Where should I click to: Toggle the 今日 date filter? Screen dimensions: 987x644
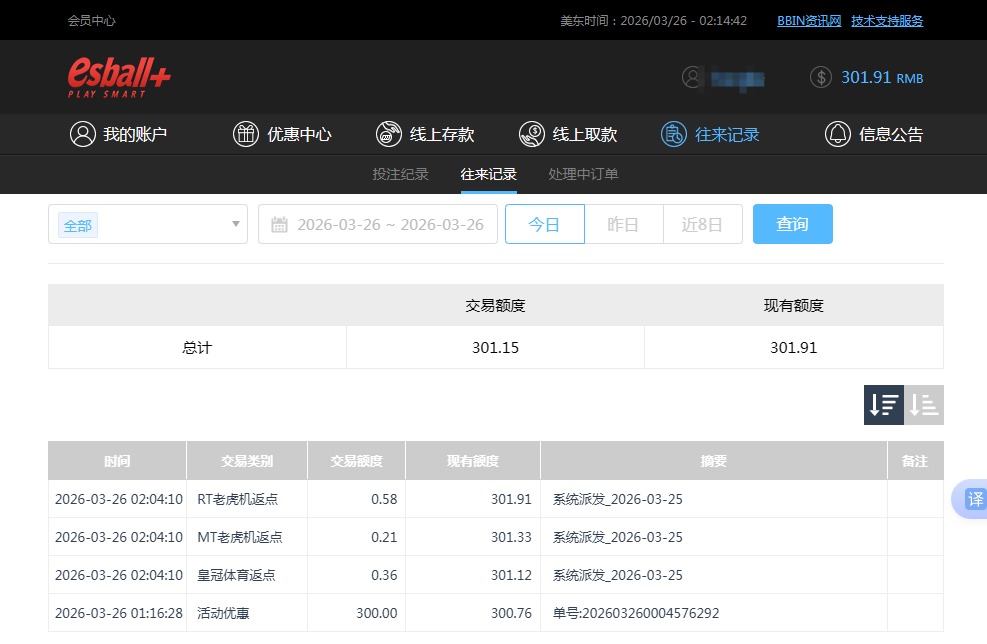(544, 224)
